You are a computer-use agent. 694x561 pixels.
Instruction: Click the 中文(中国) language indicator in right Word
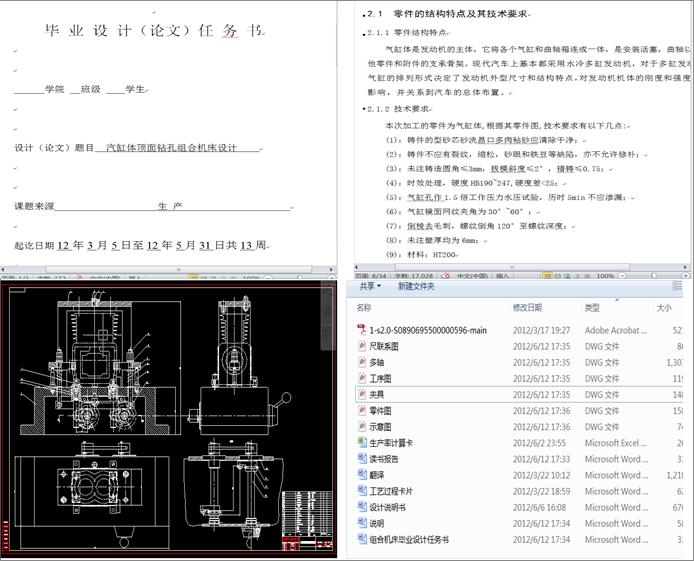(x=472, y=276)
